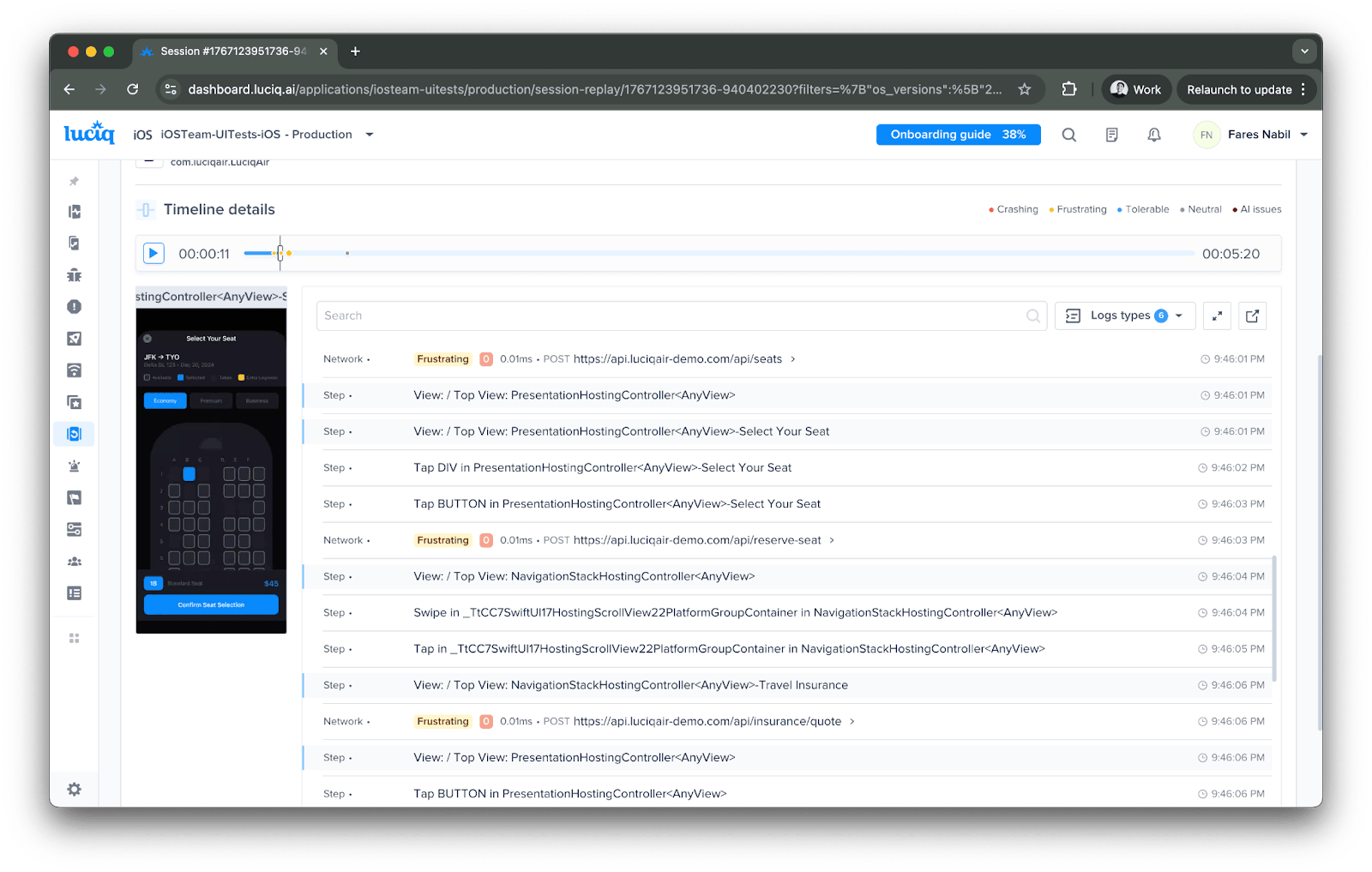
Task: Click the timeline playhead handle
Action: [280, 253]
